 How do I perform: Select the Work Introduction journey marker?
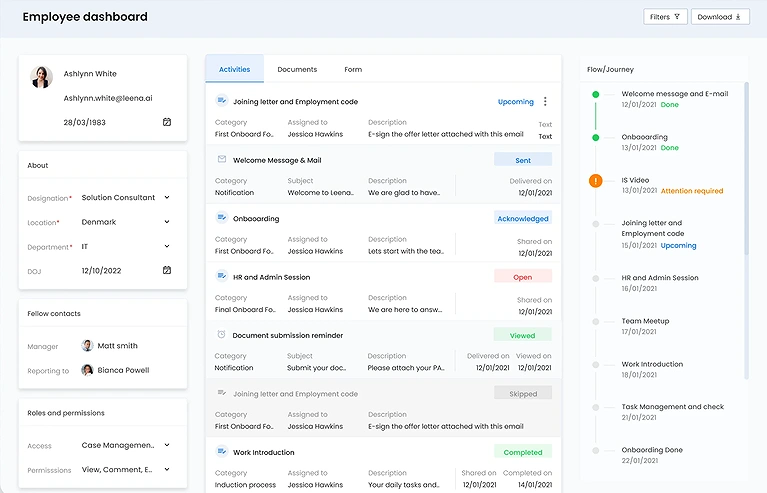coord(595,364)
